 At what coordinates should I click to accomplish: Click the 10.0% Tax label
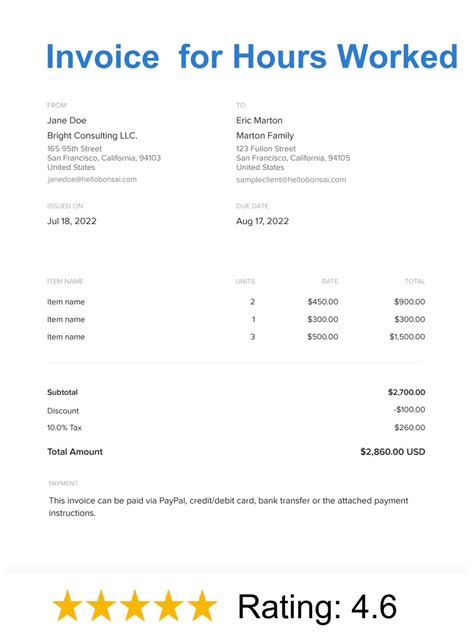(64, 427)
